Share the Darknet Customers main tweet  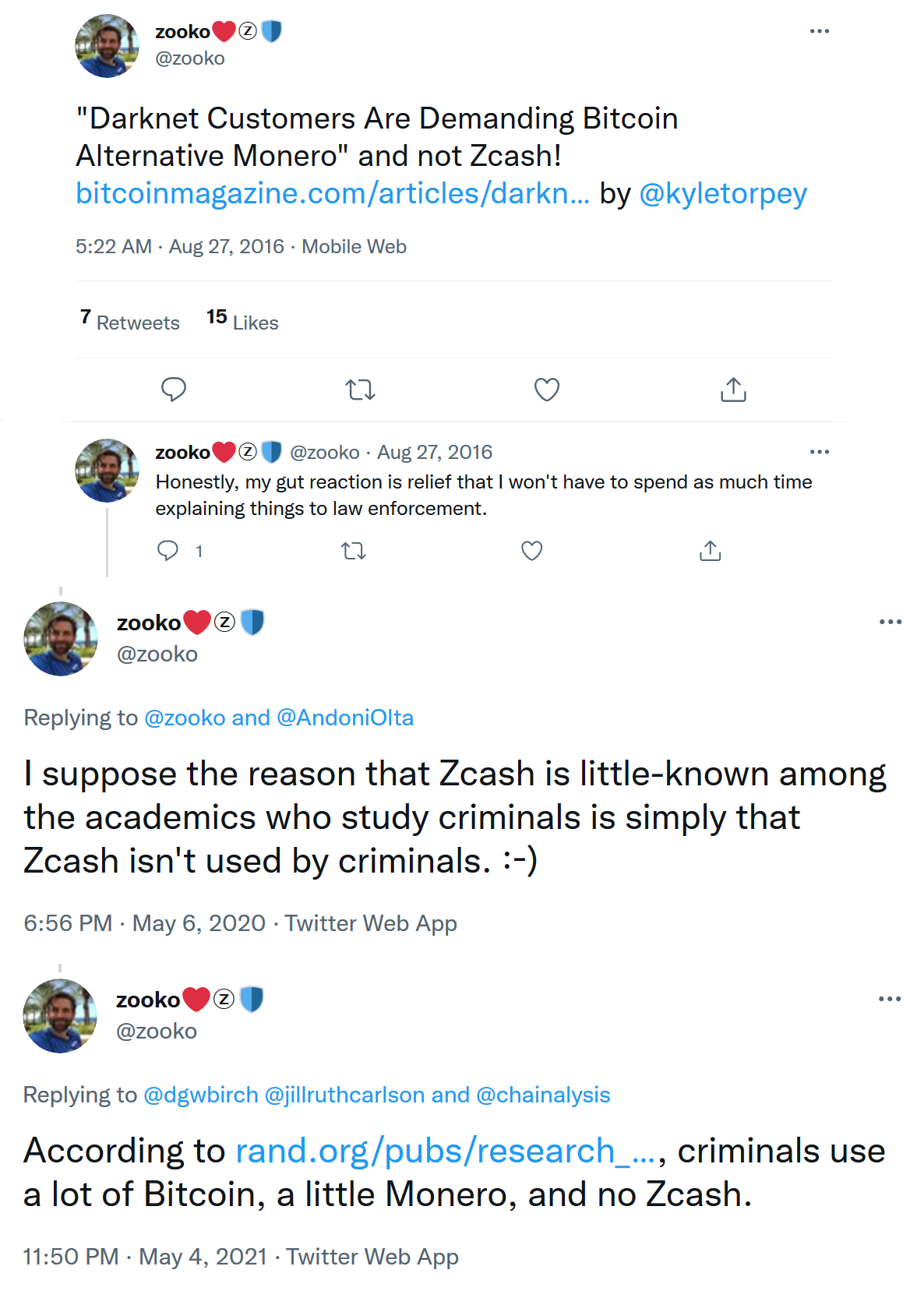click(x=733, y=389)
